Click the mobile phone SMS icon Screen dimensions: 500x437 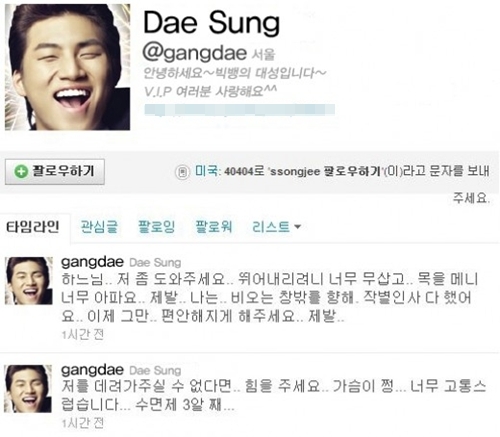click(x=182, y=172)
